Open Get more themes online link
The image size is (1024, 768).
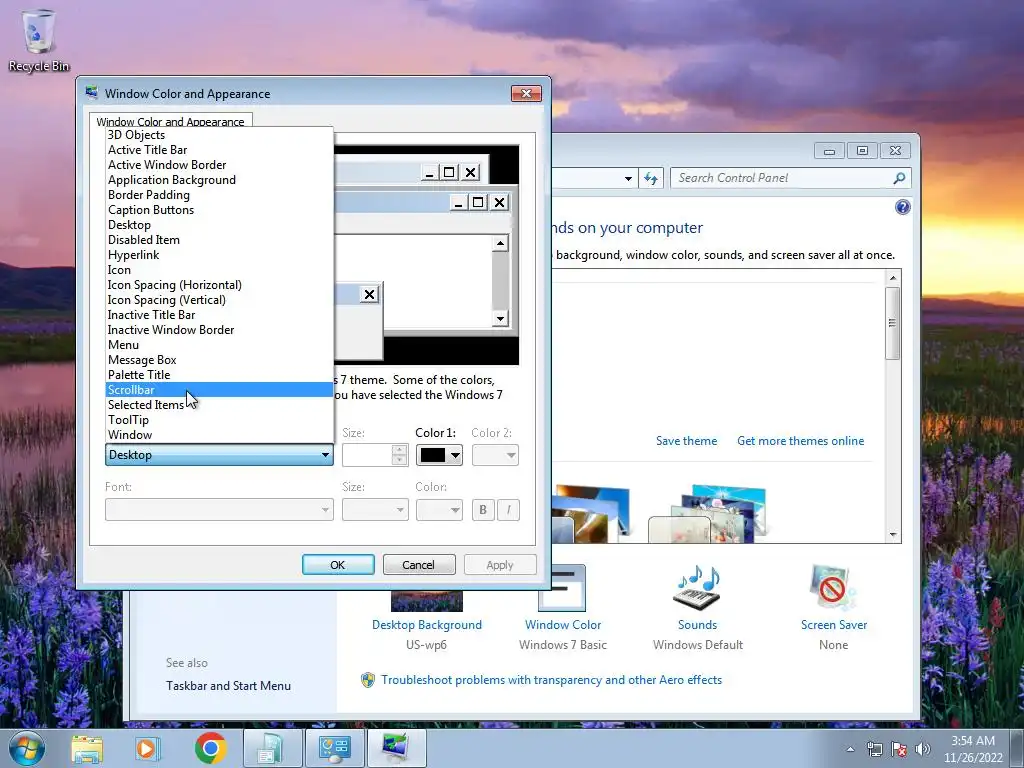[801, 441]
